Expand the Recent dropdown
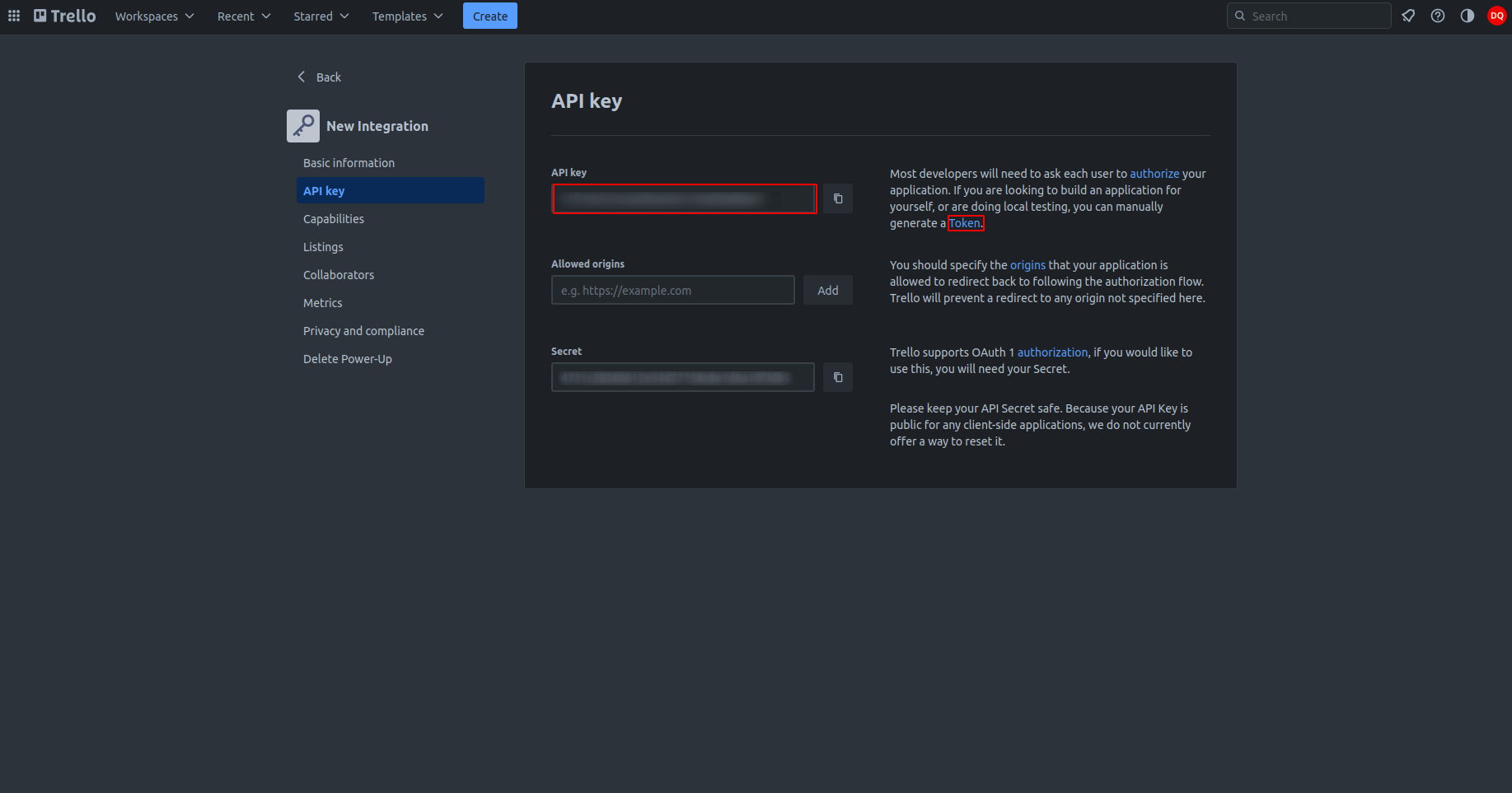 click(x=244, y=16)
